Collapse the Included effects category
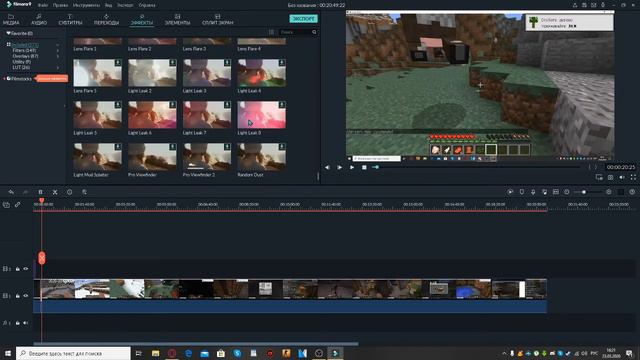Viewport: 640px width, 360px height. [x=58, y=45]
